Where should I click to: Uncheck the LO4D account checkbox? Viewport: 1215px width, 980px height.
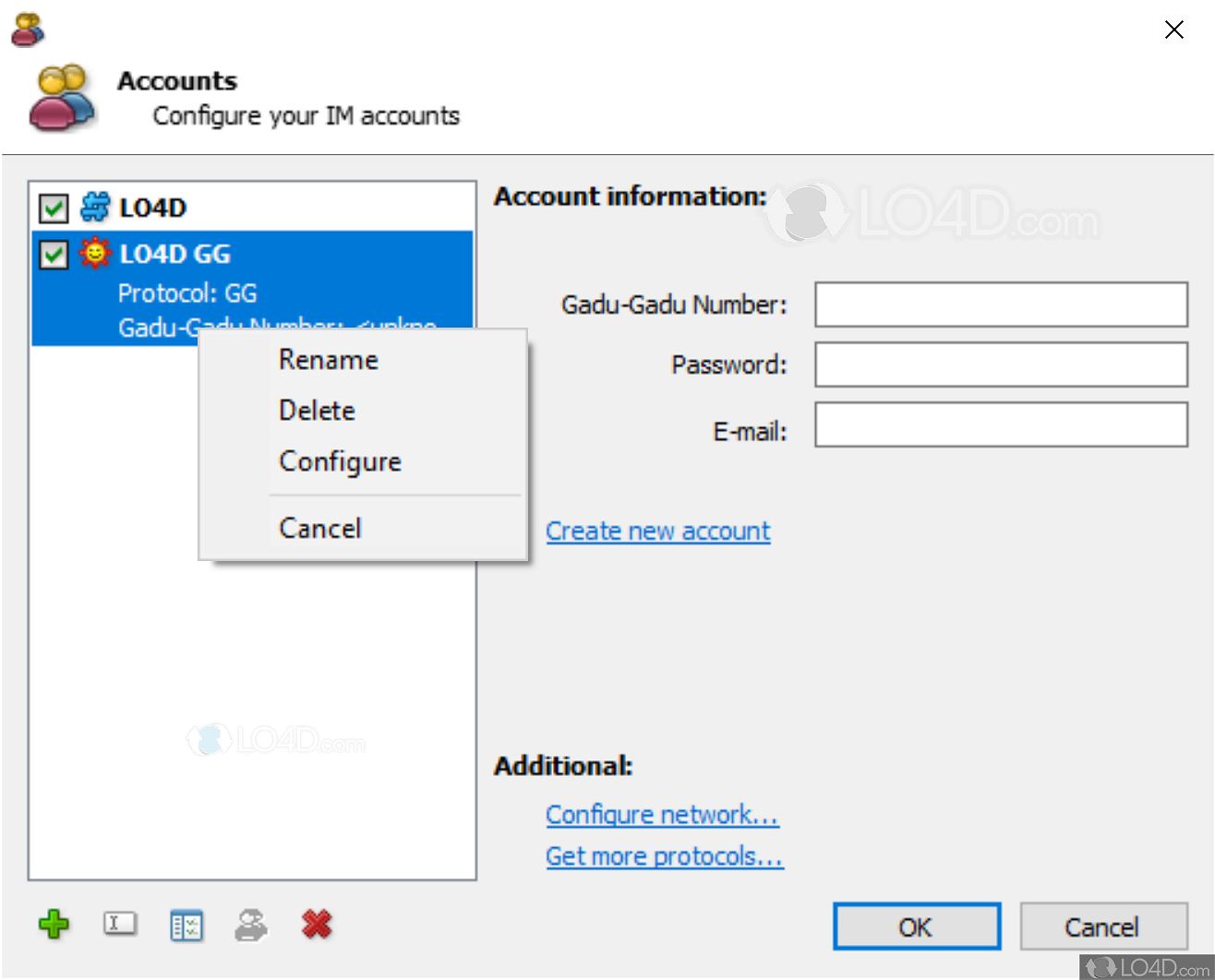[x=54, y=209]
